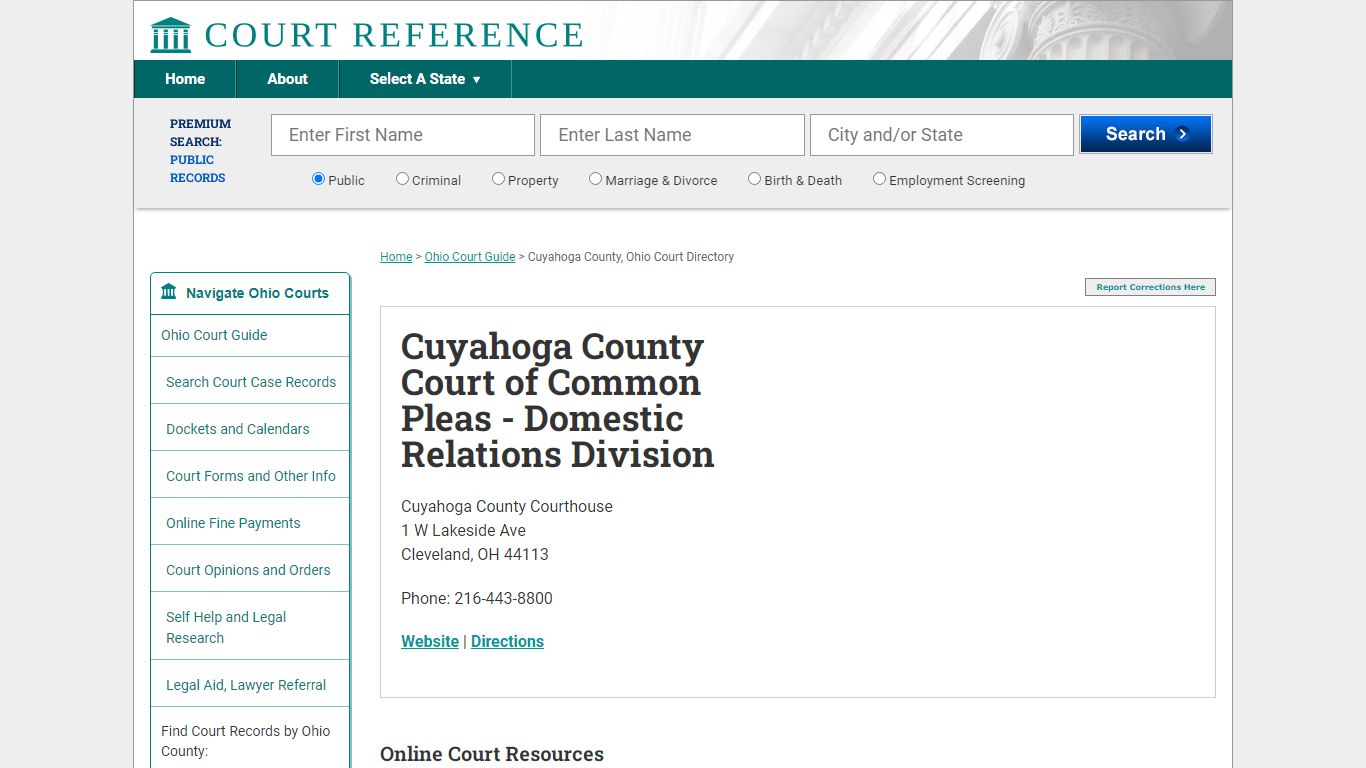Image resolution: width=1366 pixels, height=768 pixels.
Task: Select the Public radio button
Action: [318, 179]
